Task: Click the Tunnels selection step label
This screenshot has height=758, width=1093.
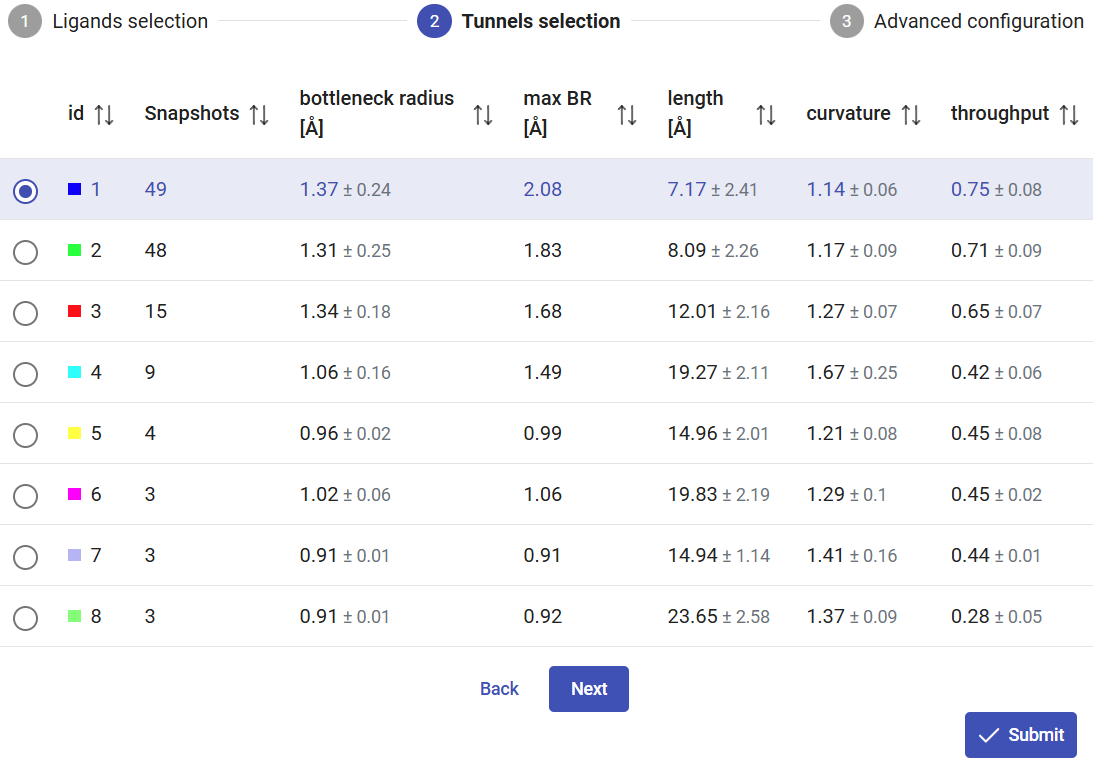Action: pos(540,21)
